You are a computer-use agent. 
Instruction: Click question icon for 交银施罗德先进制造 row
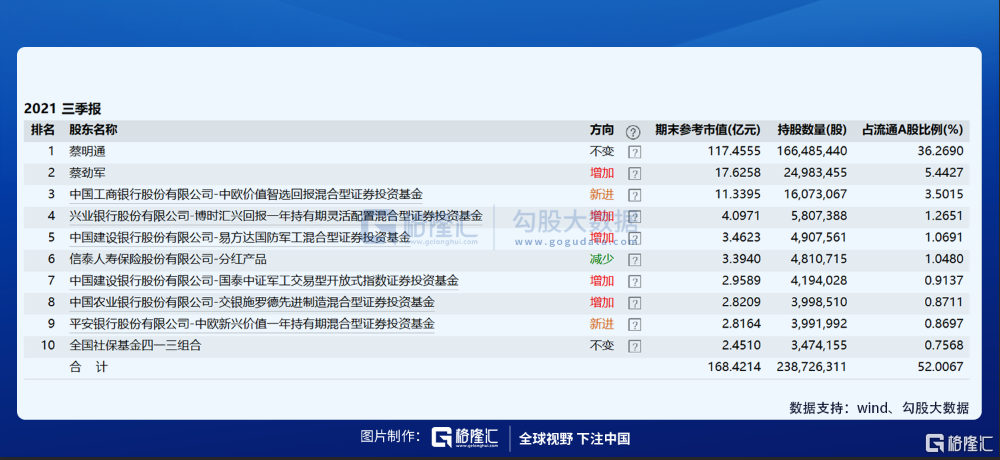tap(634, 303)
